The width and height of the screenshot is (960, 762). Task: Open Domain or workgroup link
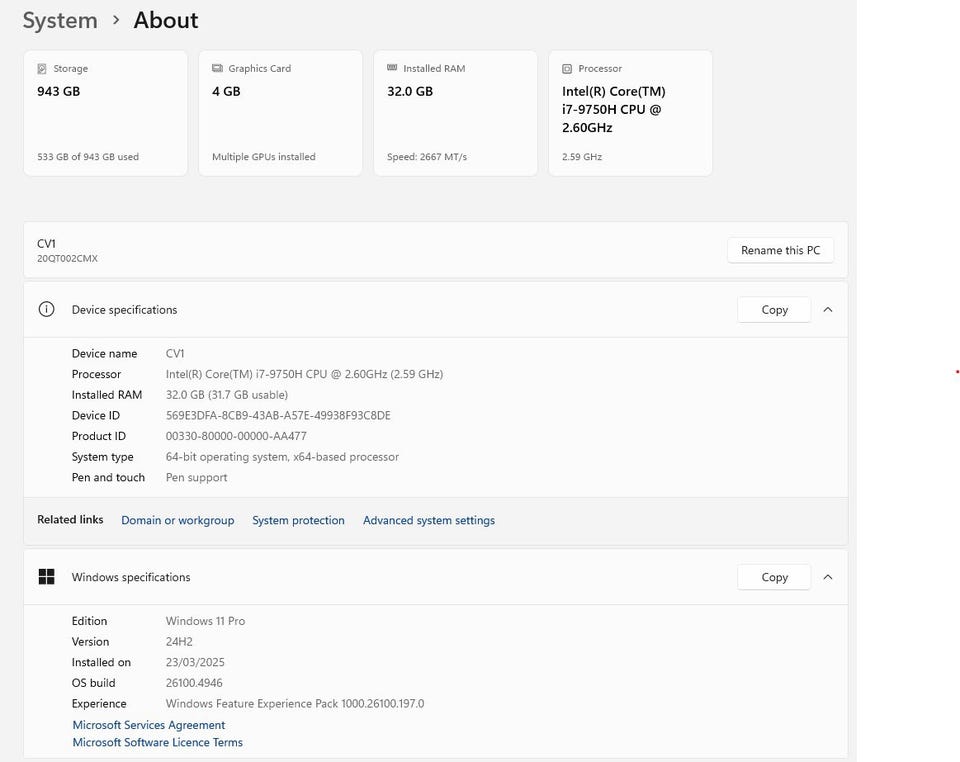pyautogui.click(x=177, y=520)
